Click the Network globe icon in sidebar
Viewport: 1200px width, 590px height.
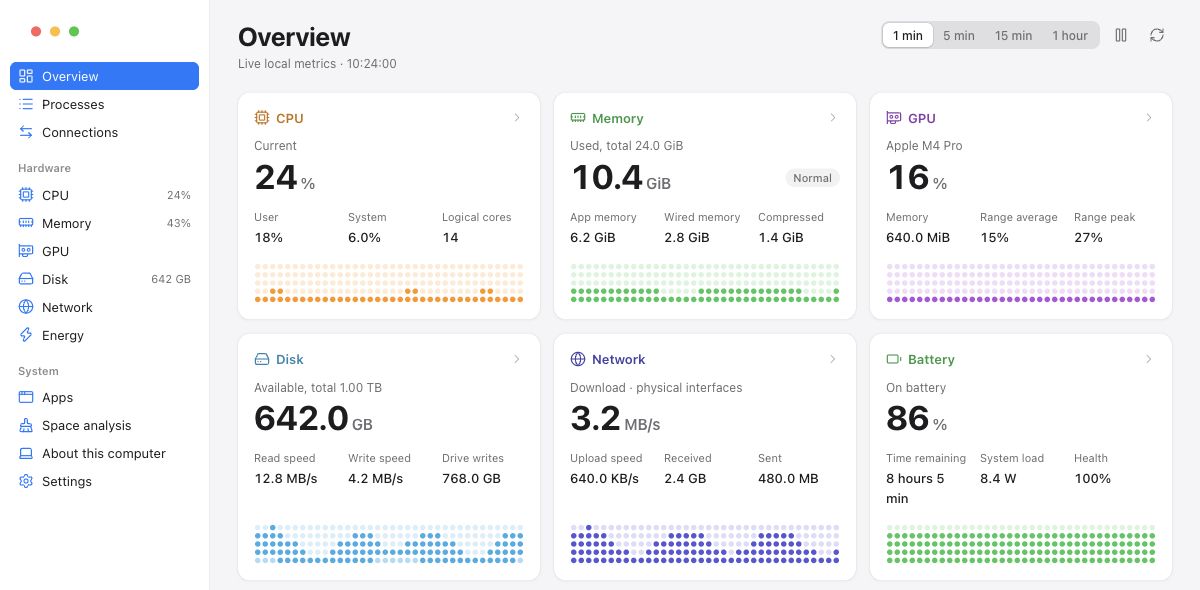click(x=26, y=307)
